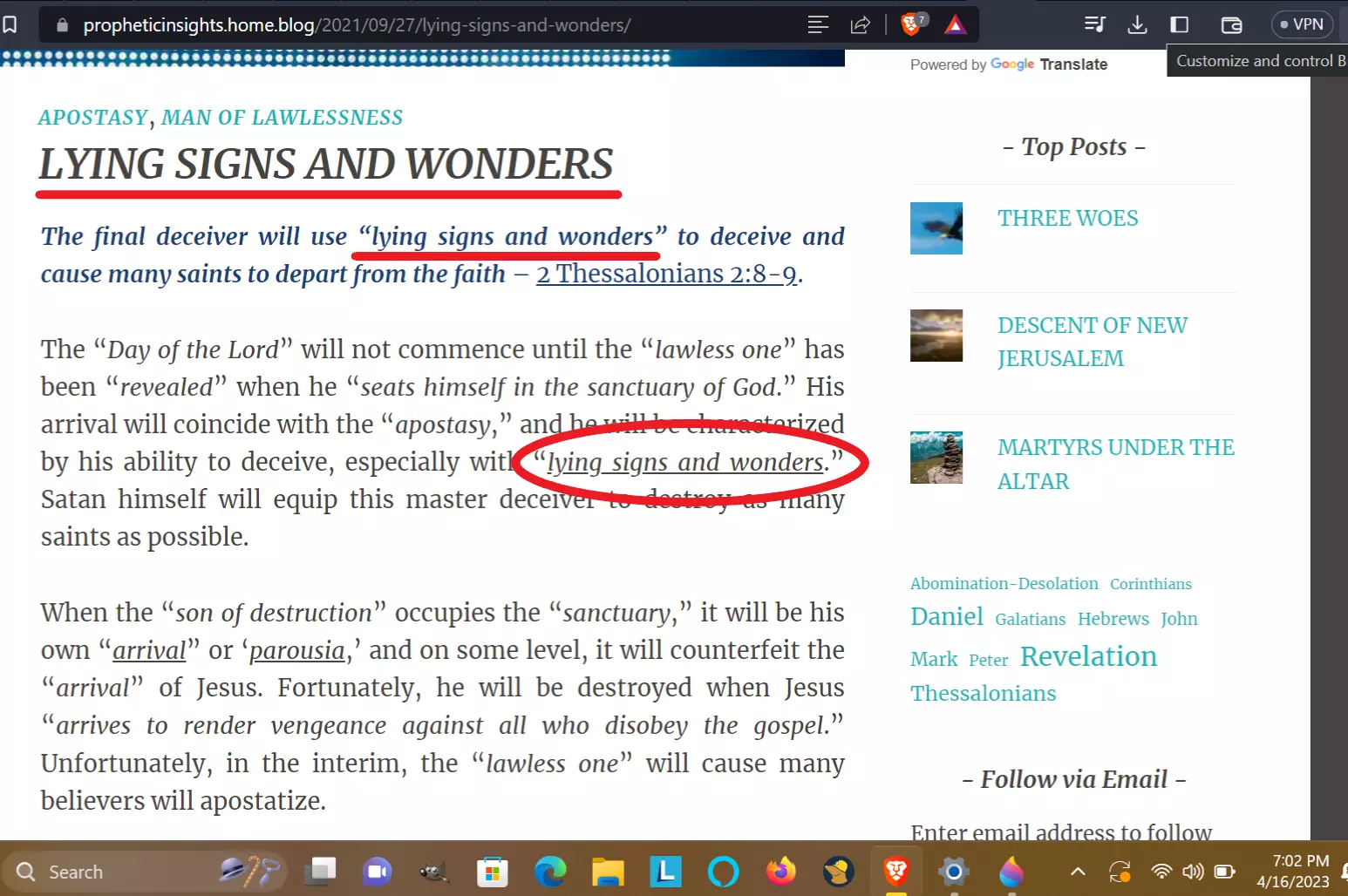Open the MAN OF LAWLESSNESS category
This screenshot has height=896, width=1348.
pos(282,118)
